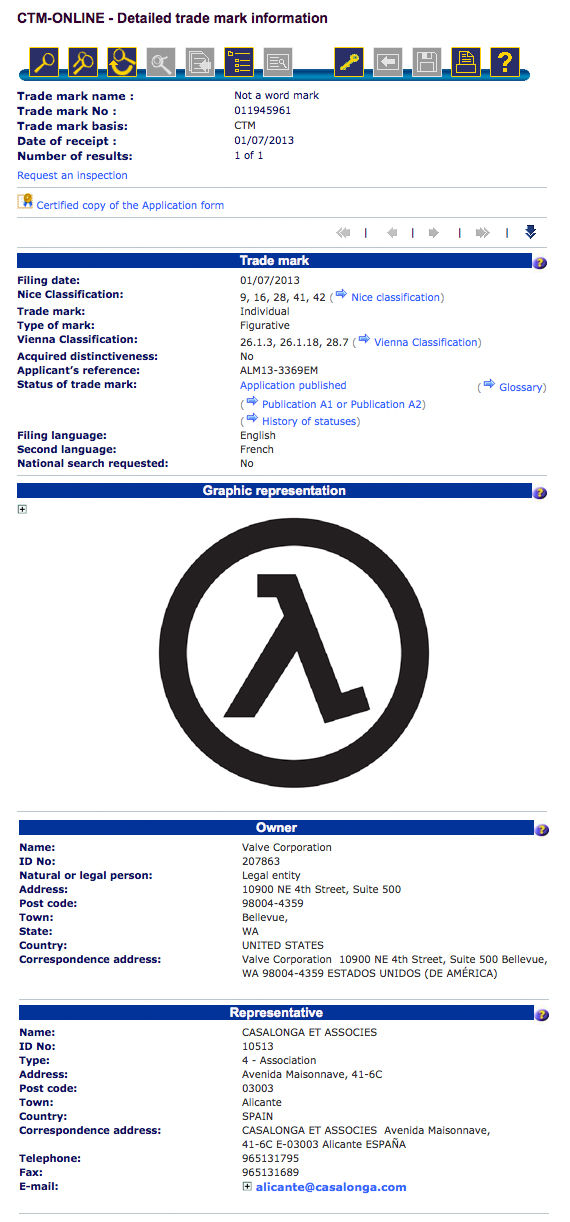Click owner ID number 207863
The height and width of the screenshot is (1222, 570).
(261, 861)
